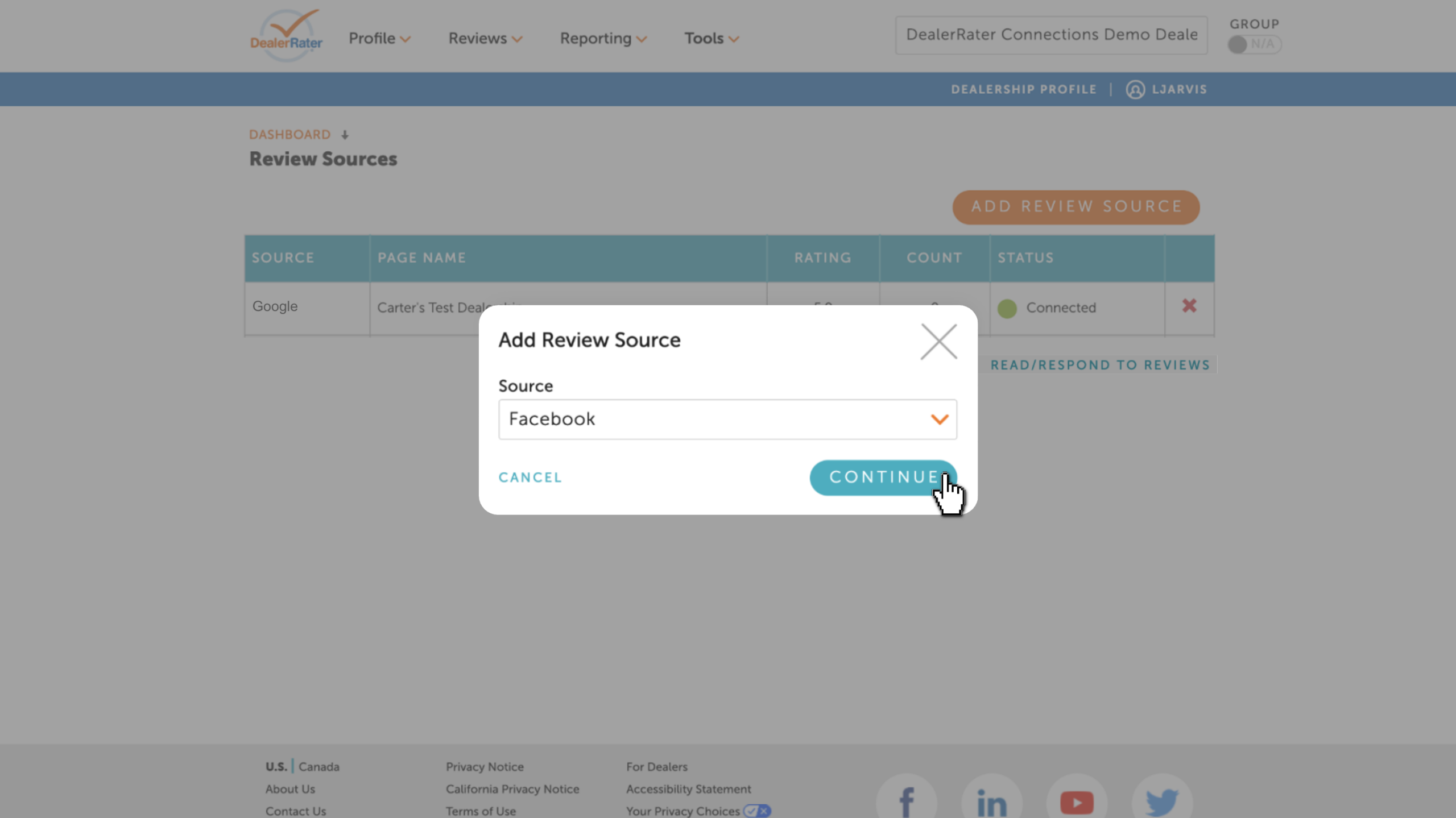Toggle Your Privacy Choices icon

757,811
